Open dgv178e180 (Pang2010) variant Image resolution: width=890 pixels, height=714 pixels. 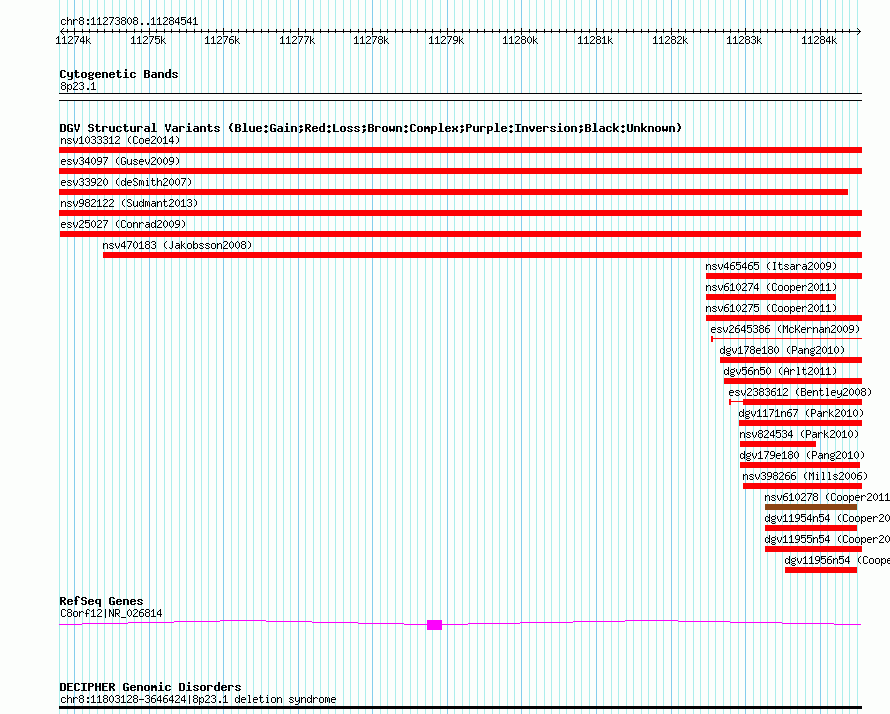pyautogui.click(x=782, y=350)
